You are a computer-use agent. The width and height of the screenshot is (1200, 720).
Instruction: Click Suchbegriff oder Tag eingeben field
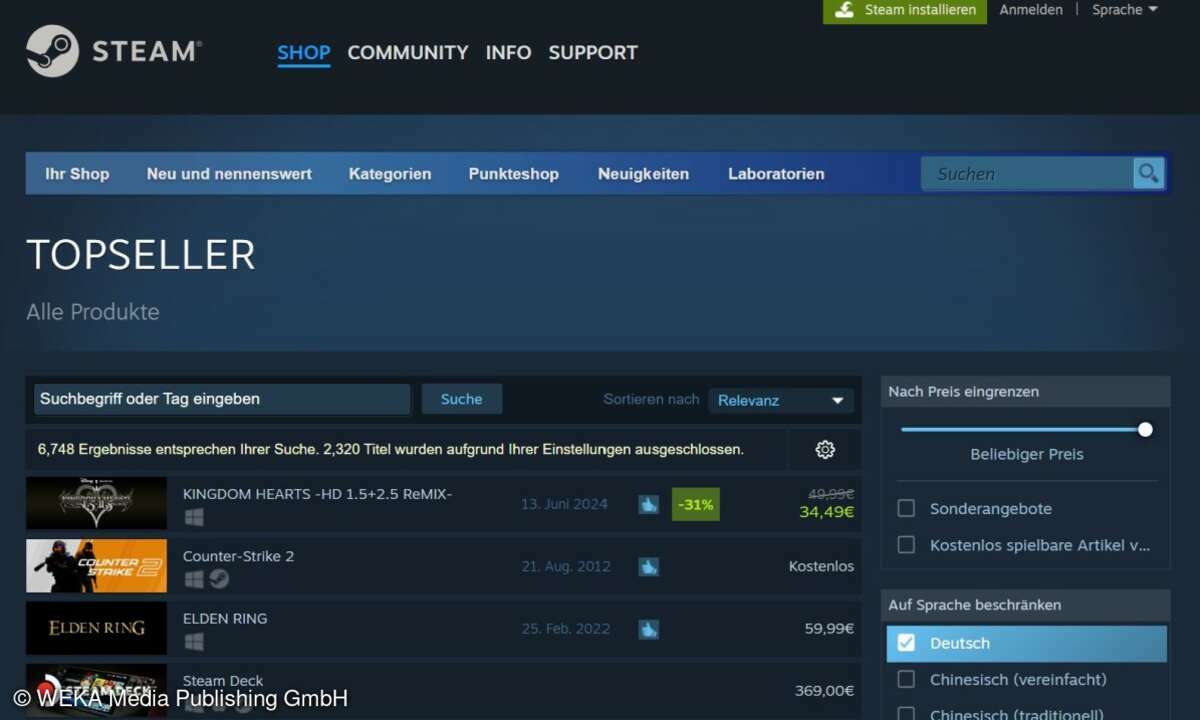(222, 399)
